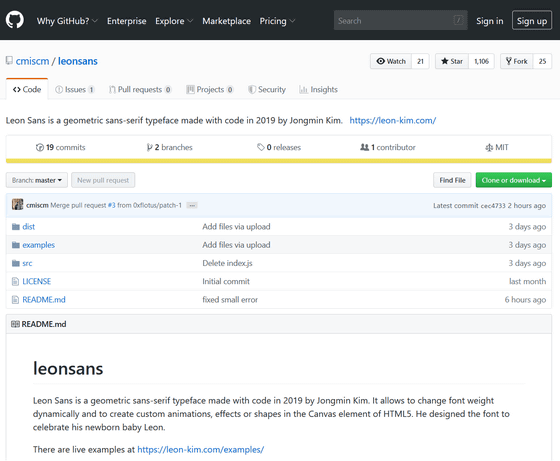Switch to the Issues tab
The height and width of the screenshot is (461, 560).
point(75,89)
